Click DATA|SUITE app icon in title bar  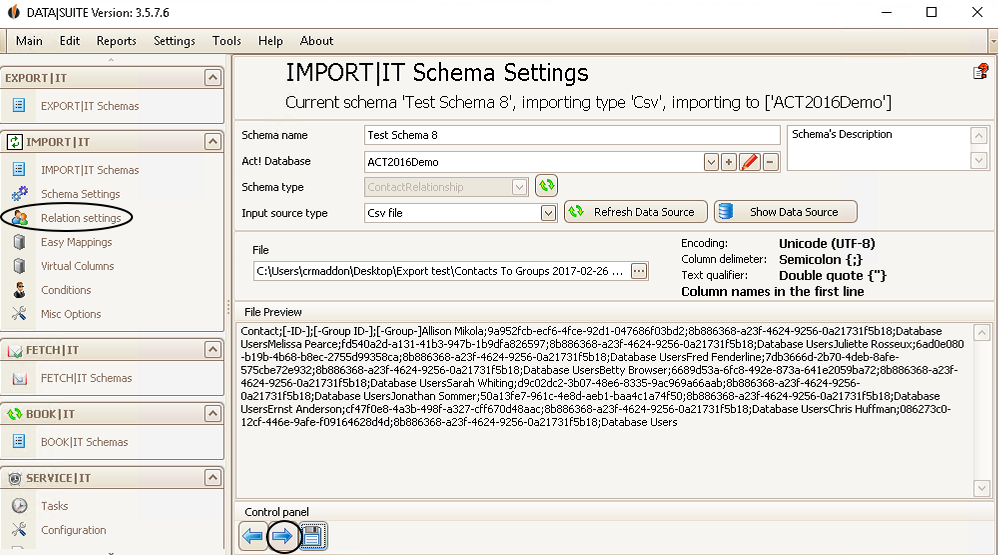(x=13, y=12)
